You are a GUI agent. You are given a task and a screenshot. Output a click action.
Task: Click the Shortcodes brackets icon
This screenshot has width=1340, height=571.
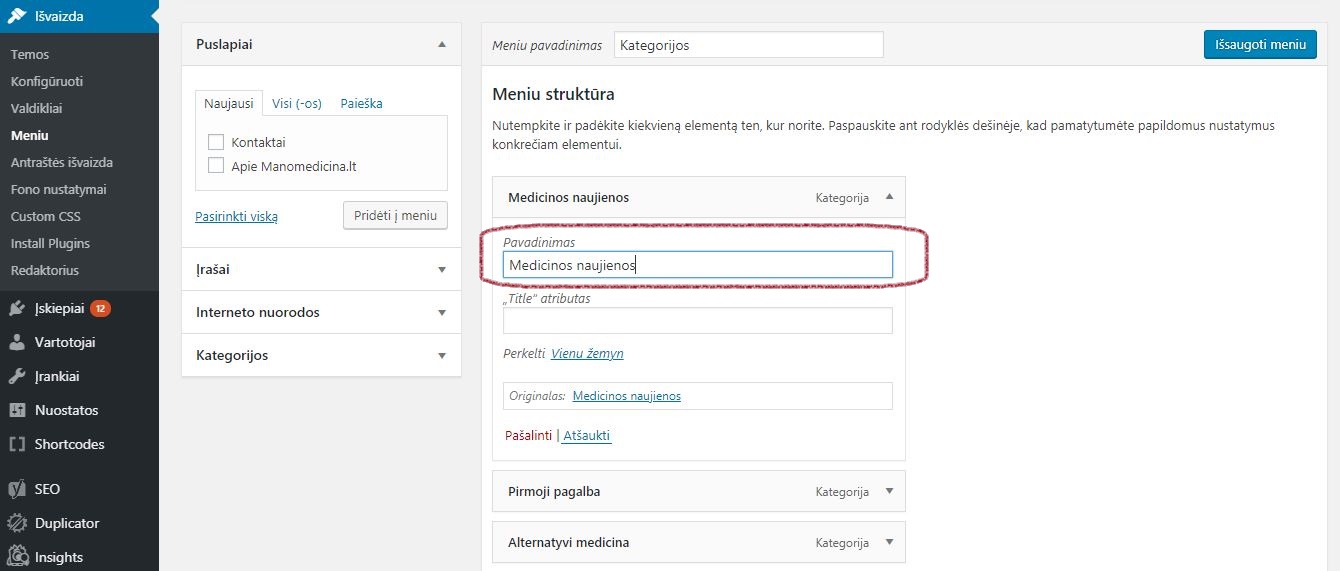[x=17, y=444]
